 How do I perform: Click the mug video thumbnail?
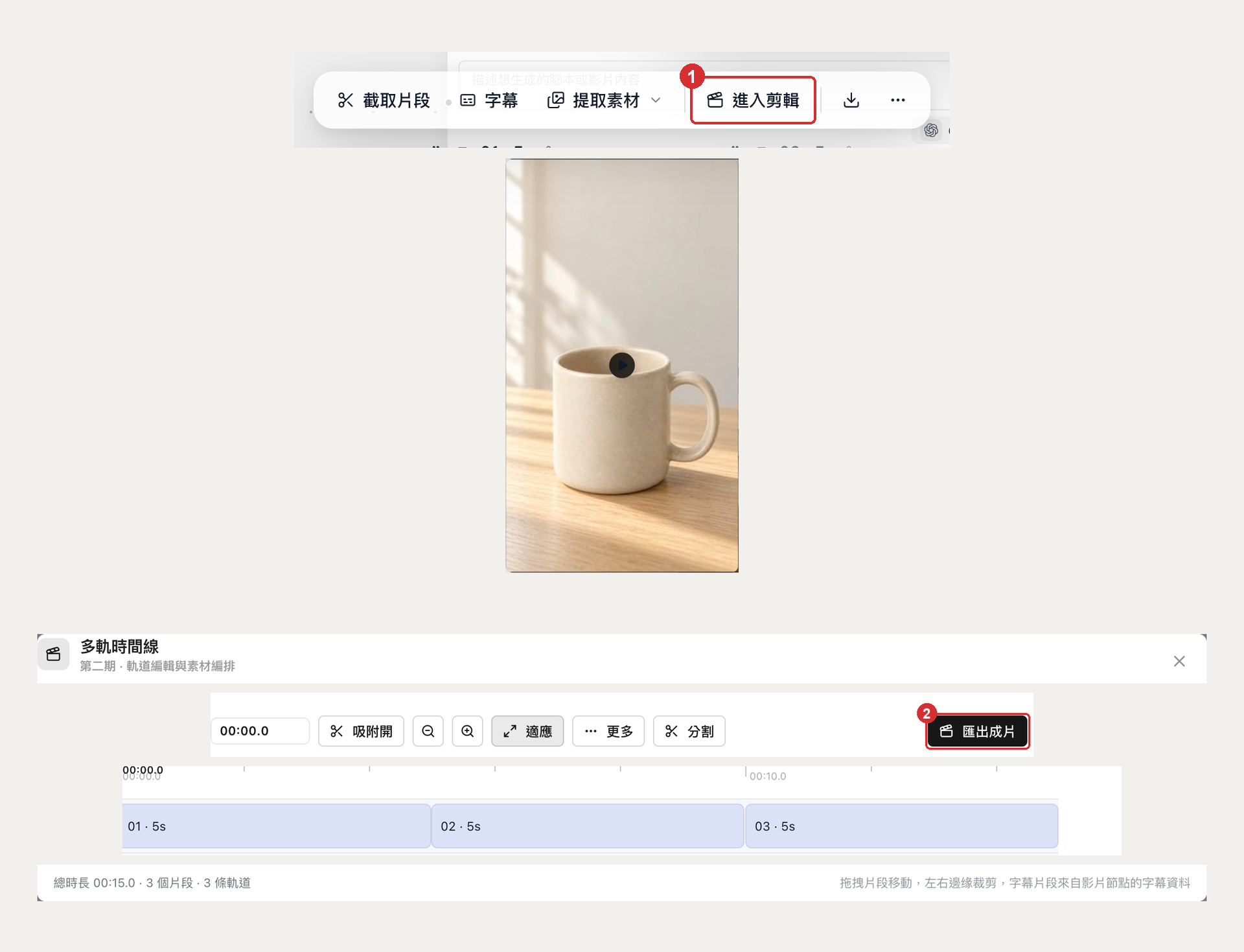(622, 366)
